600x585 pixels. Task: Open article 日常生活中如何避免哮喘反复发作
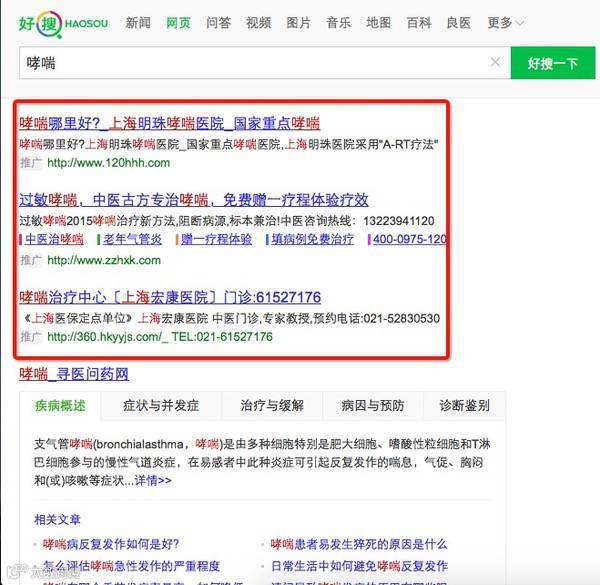(x=359, y=566)
